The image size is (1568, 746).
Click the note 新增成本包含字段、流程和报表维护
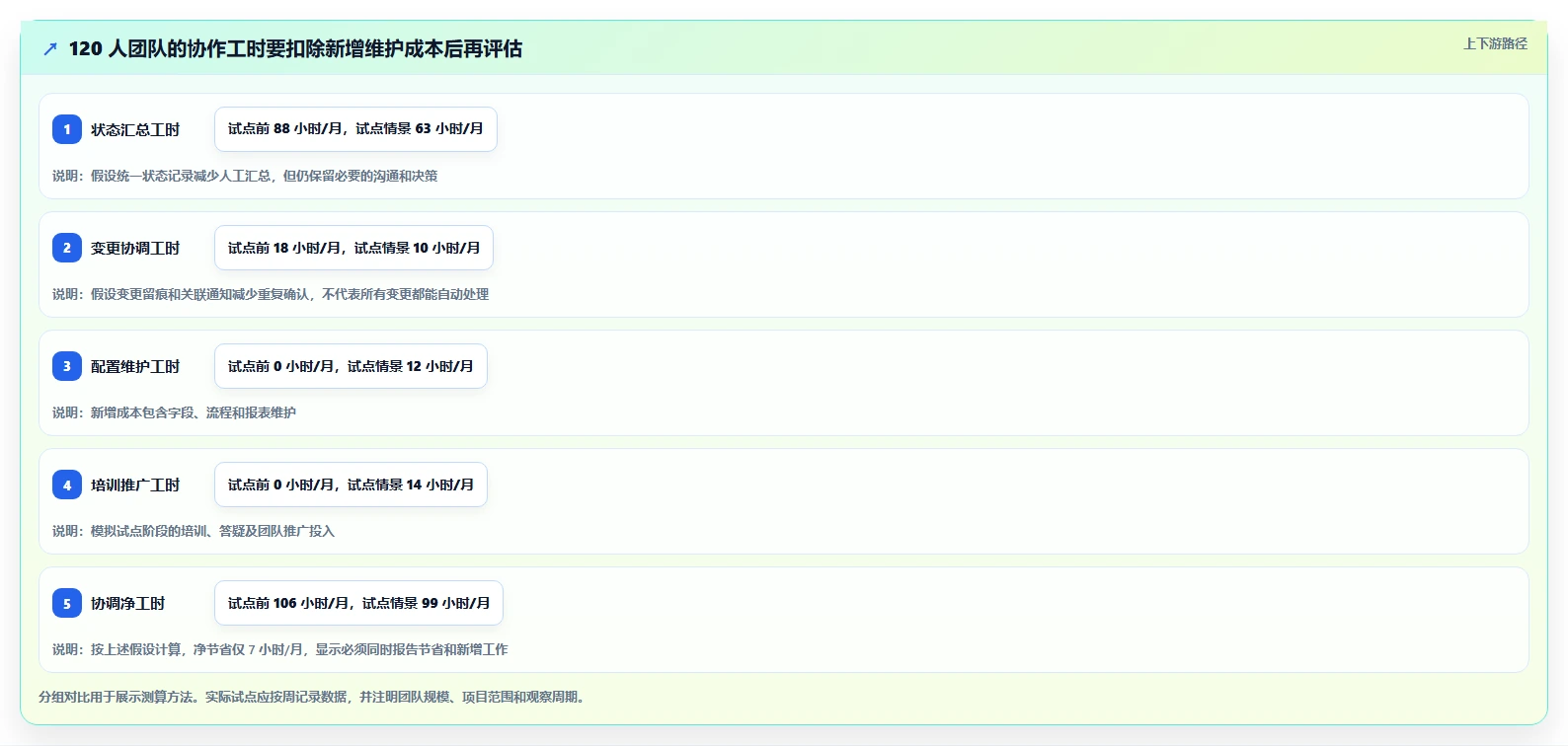click(174, 412)
